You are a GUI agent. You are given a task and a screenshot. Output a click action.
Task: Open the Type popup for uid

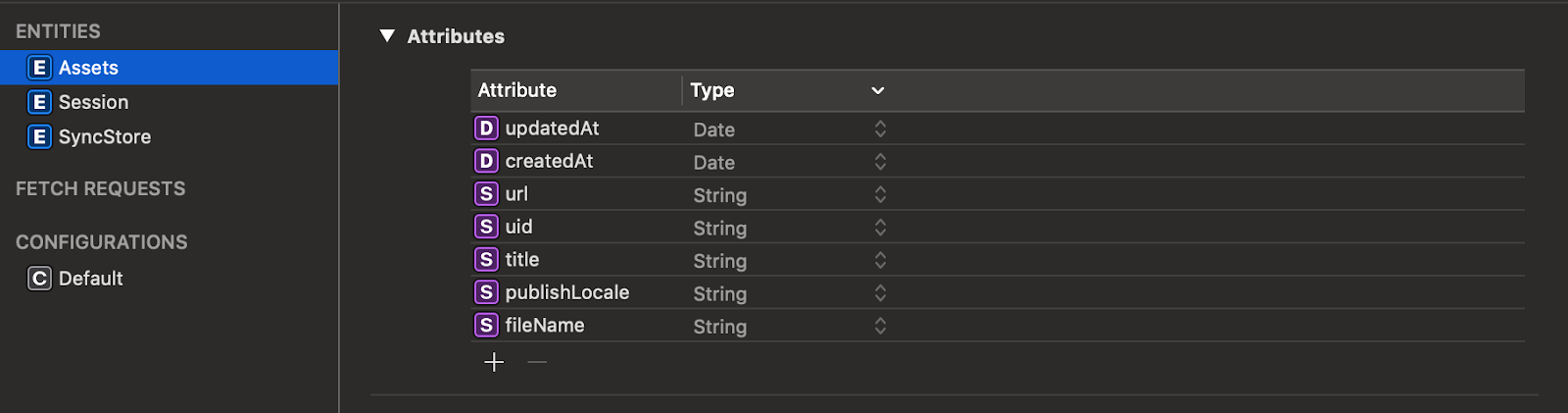point(880,228)
